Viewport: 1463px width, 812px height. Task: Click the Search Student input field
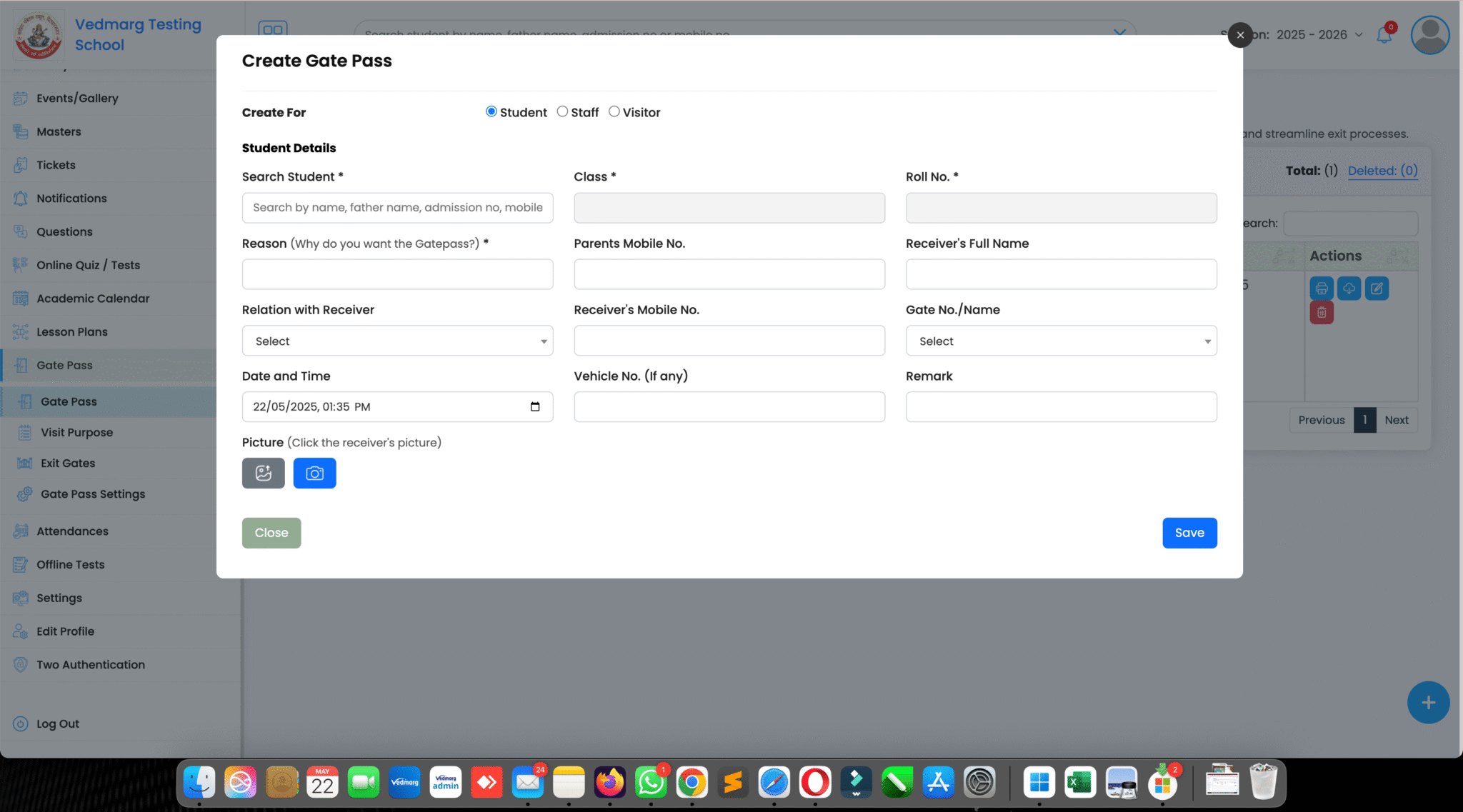click(397, 207)
